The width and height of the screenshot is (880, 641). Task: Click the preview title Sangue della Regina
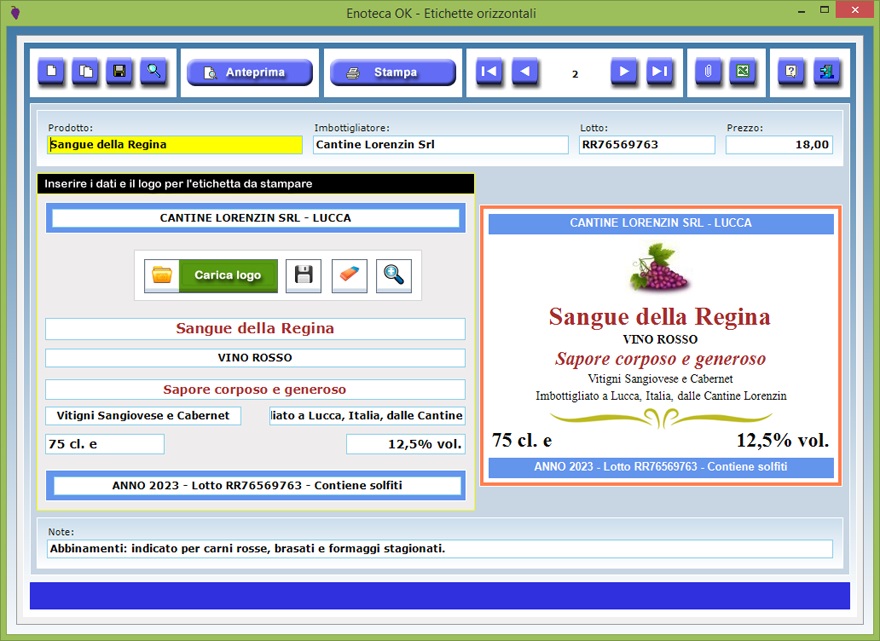point(659,317)
